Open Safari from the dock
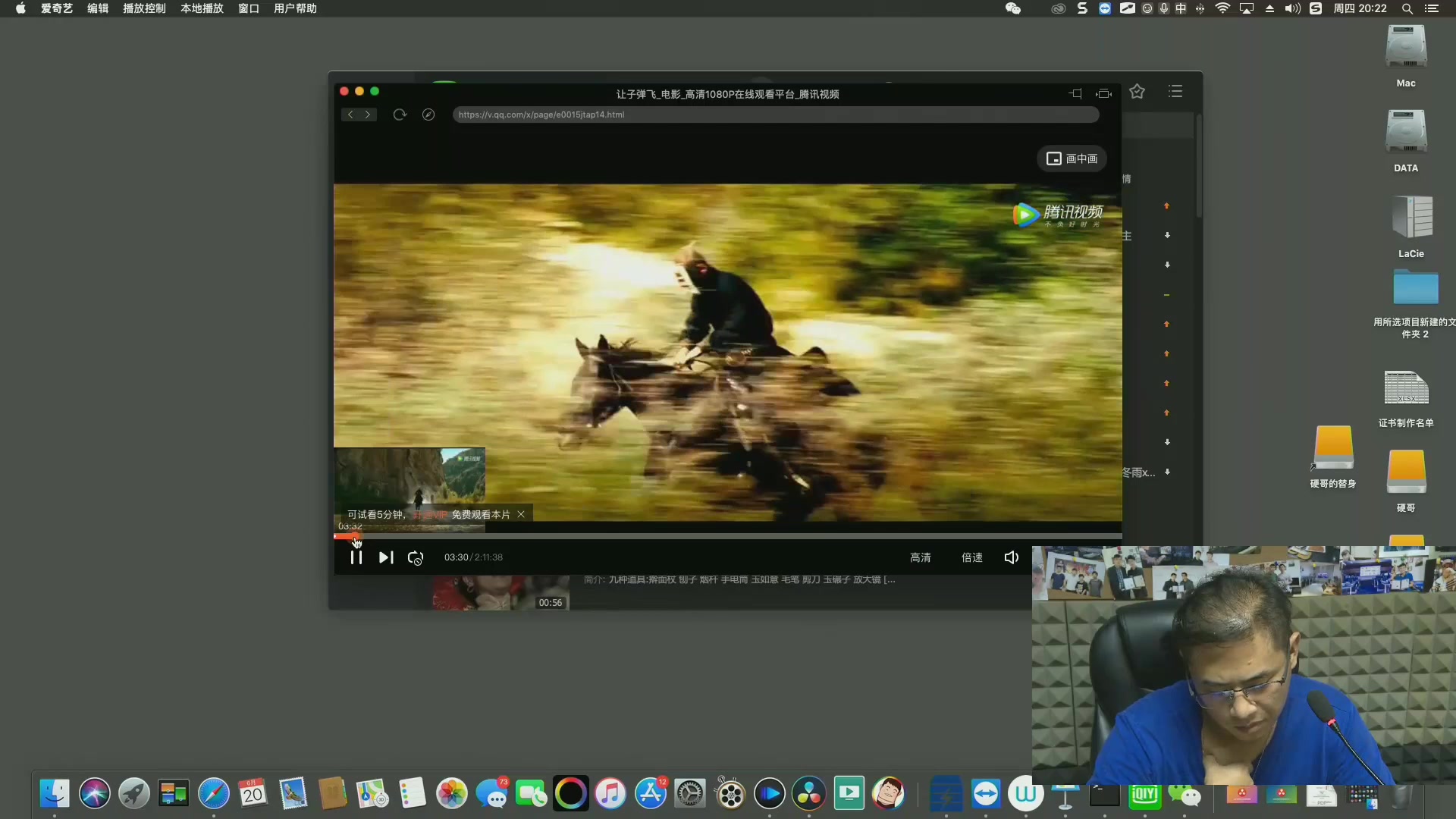The height and width of the screenshot is (819, 1456). [214, 793]
